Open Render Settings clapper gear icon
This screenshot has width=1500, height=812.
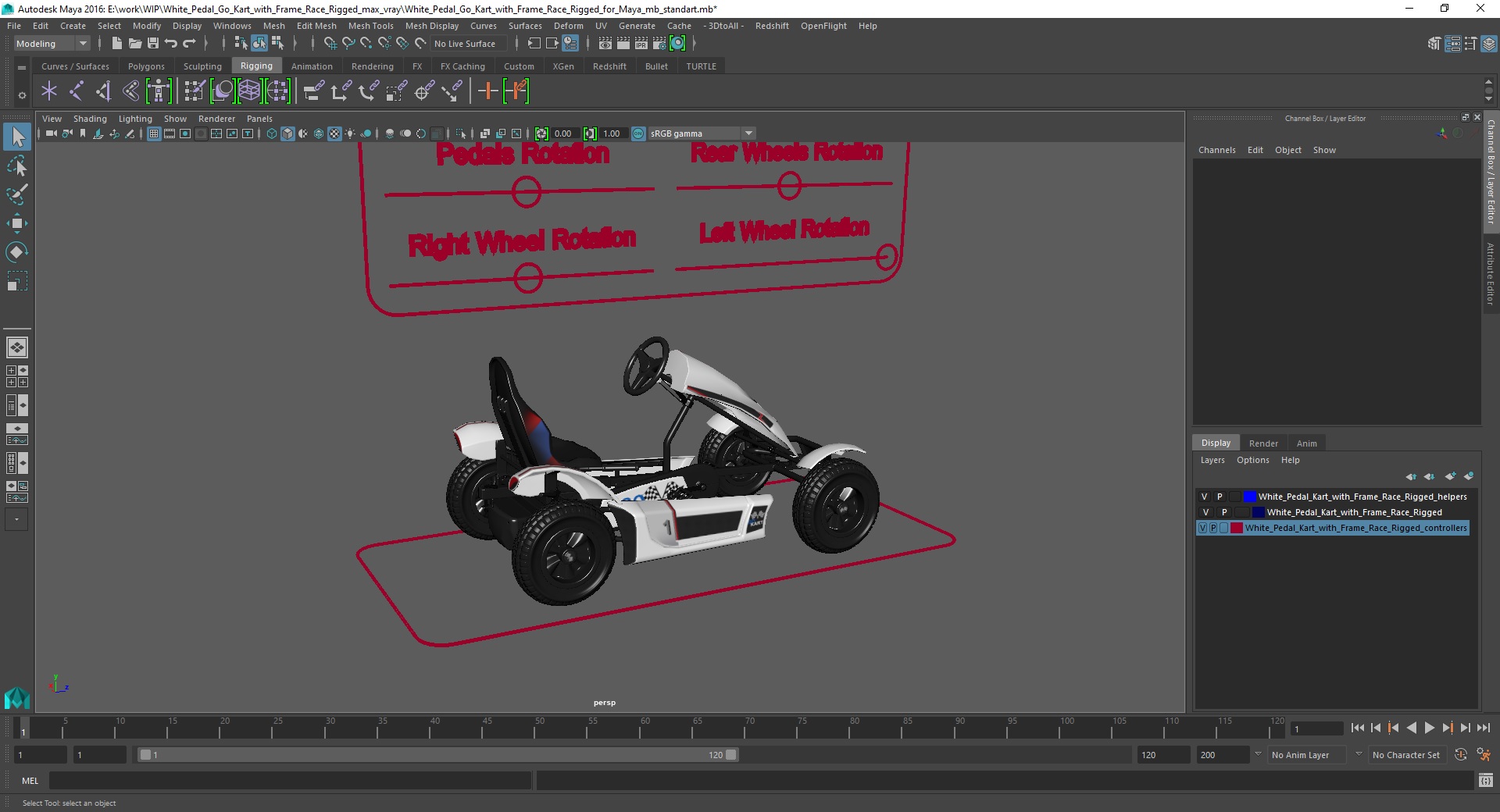pyautogui.click(x=659, y=44)
